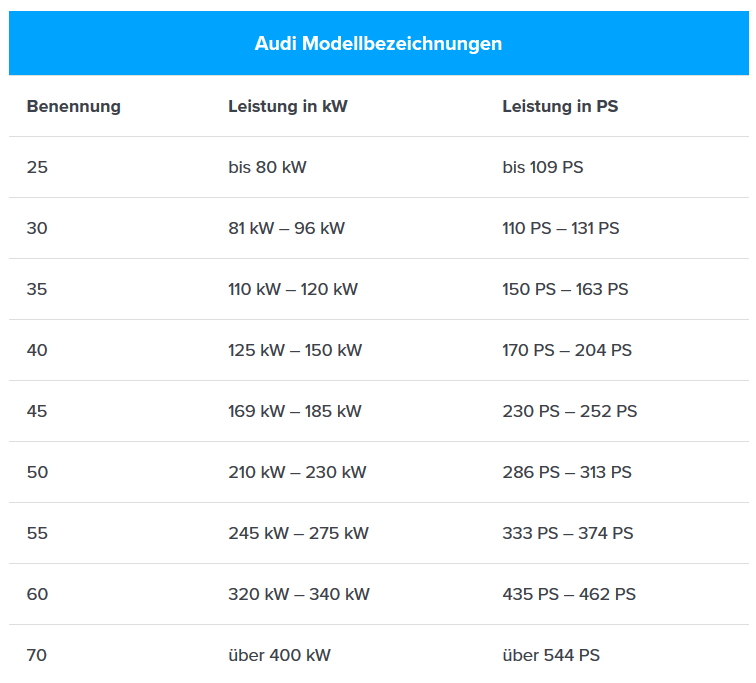The width and height of the screenshot is (756, 683).
Task: Select '333 PS – 374 PS' cell
Action: coord(568,533)
